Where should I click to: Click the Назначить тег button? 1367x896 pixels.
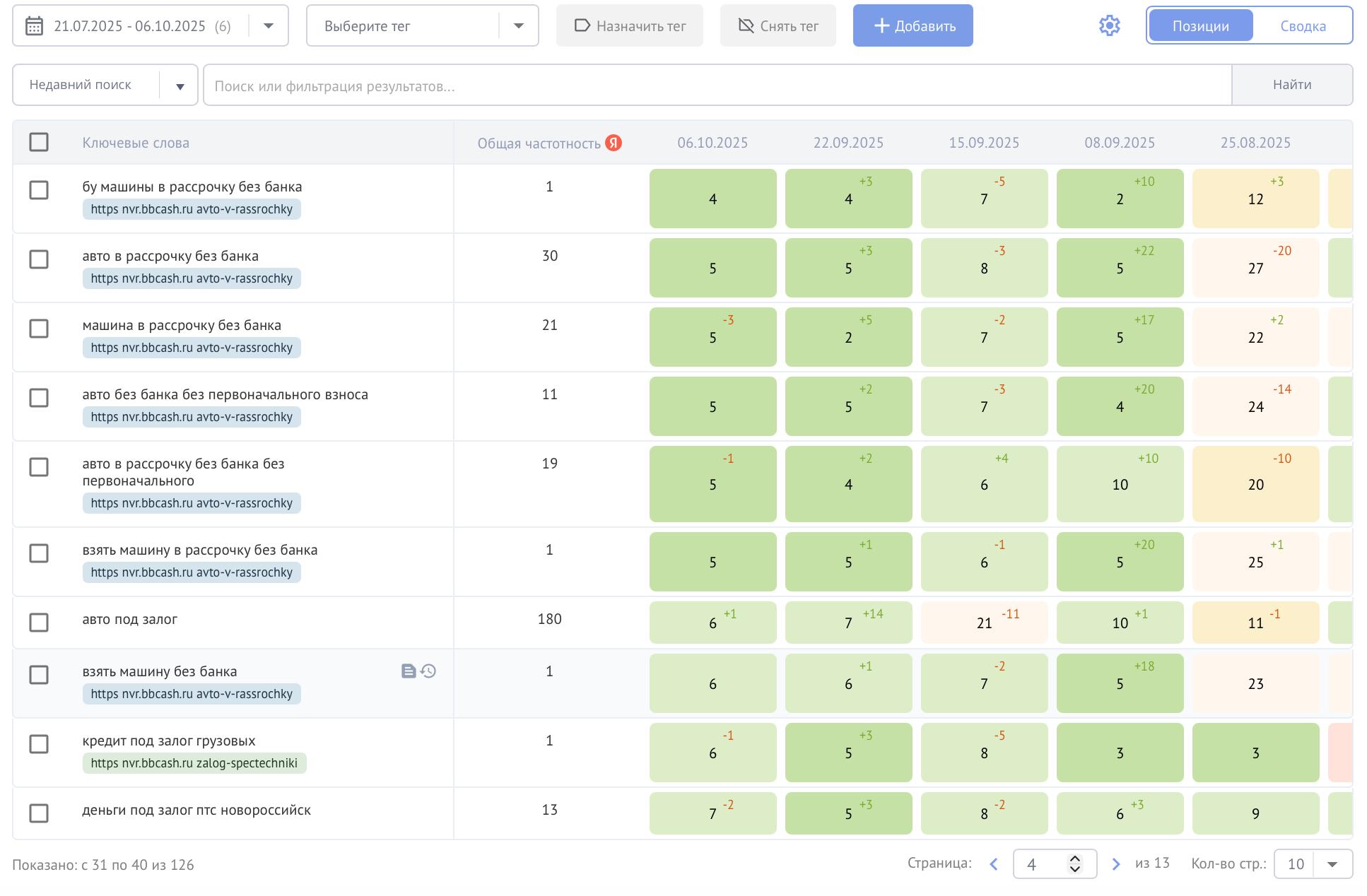pyautogui.click(x=629, y=26)
